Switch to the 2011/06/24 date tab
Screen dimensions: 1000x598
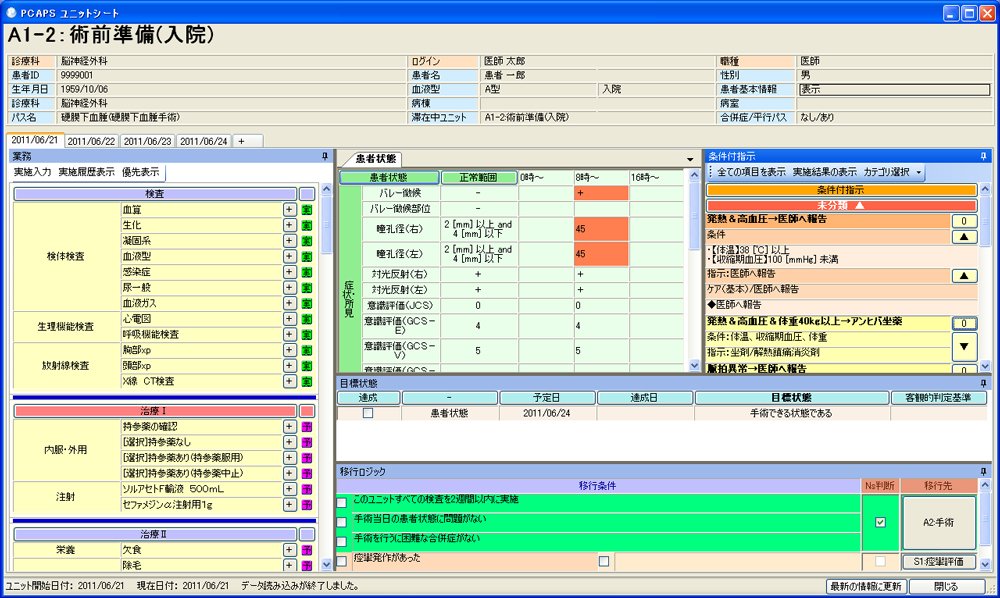[x=203, y=142]
